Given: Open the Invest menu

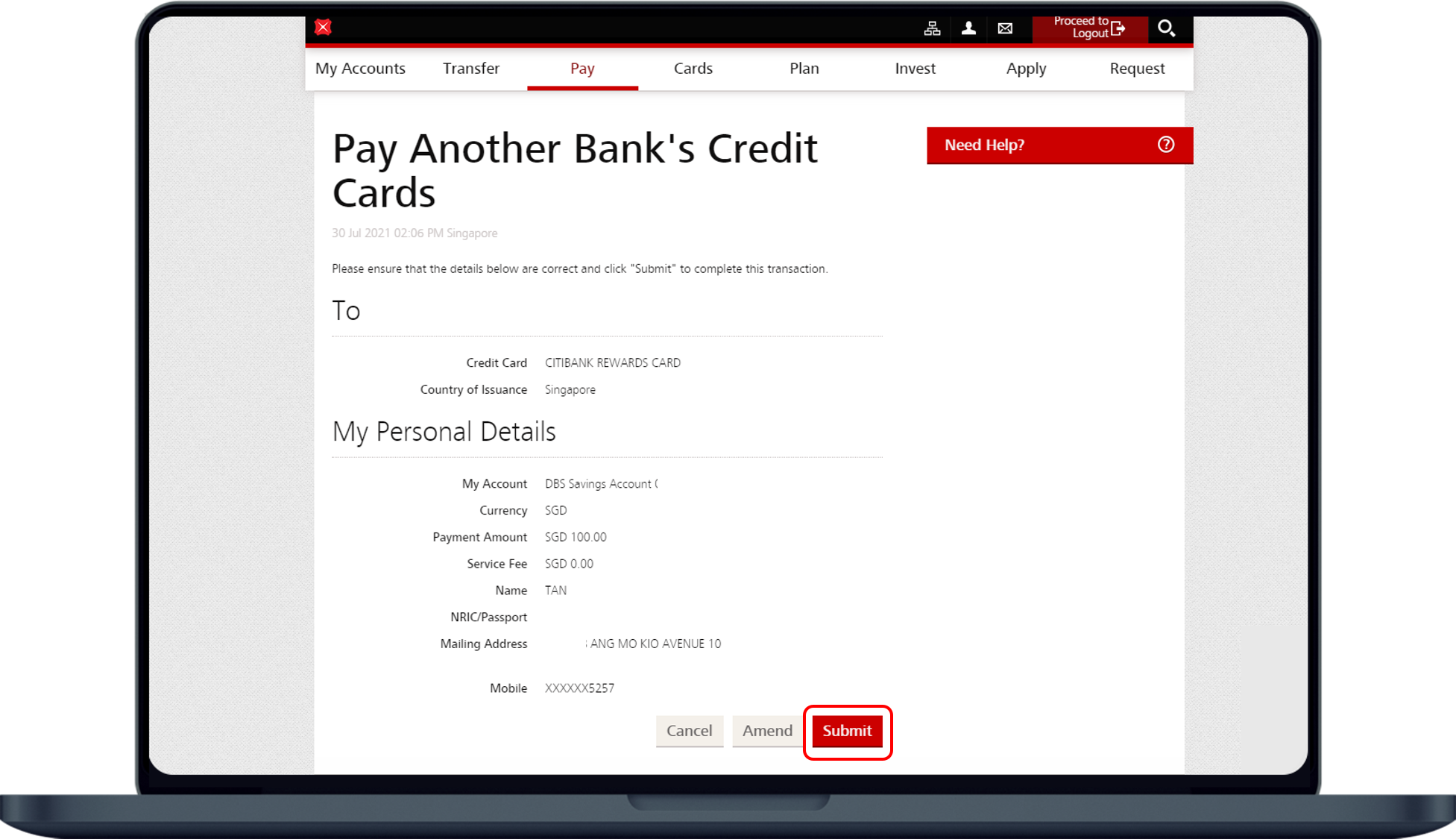Looking at the screenshot, I should [x=915, y=69].
